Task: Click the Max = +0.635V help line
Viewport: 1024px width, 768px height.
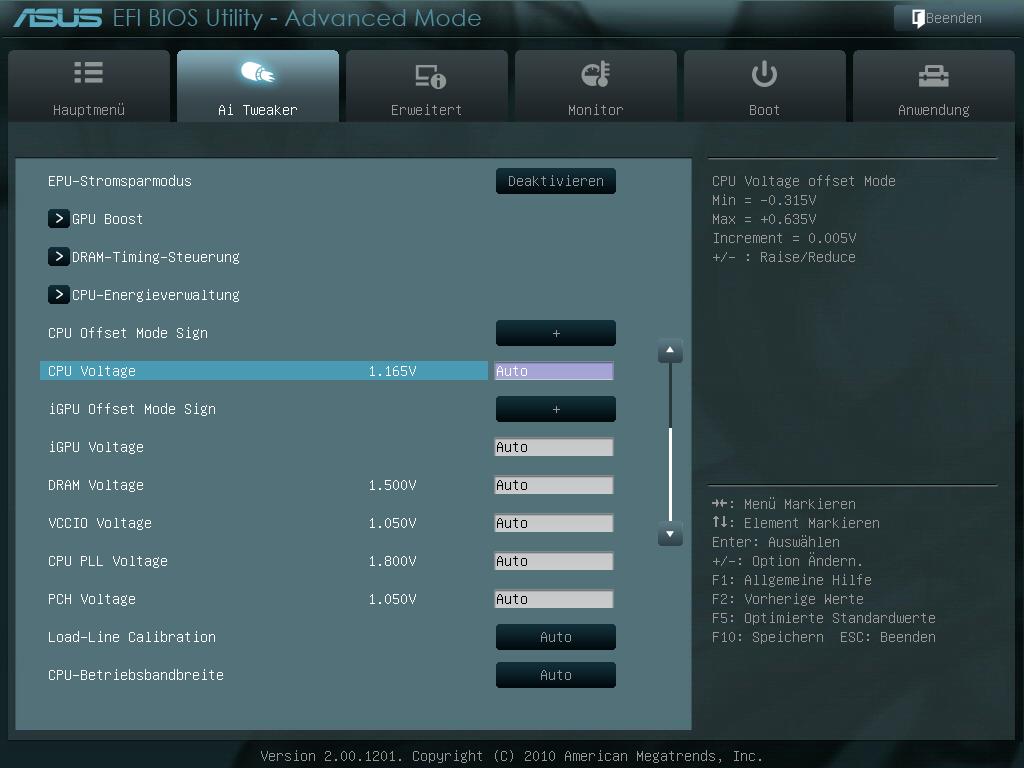Action: pos(764,219)
